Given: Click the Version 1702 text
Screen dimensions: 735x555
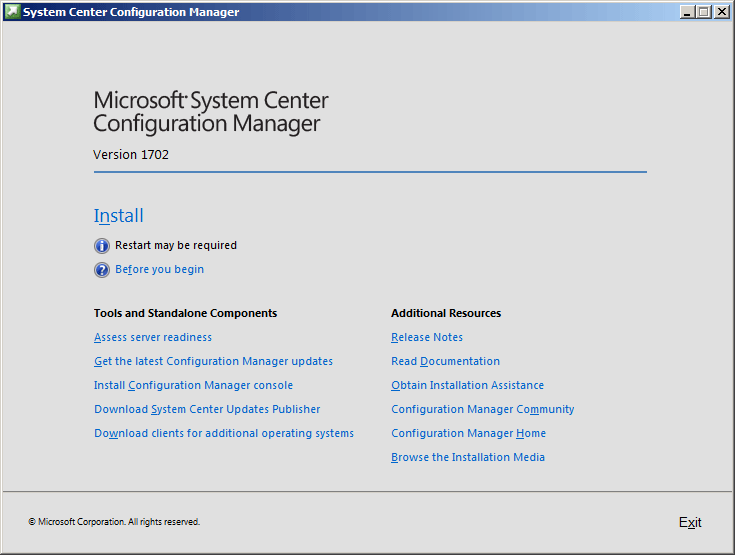Looking at the screenshot, I should point(131,154).
